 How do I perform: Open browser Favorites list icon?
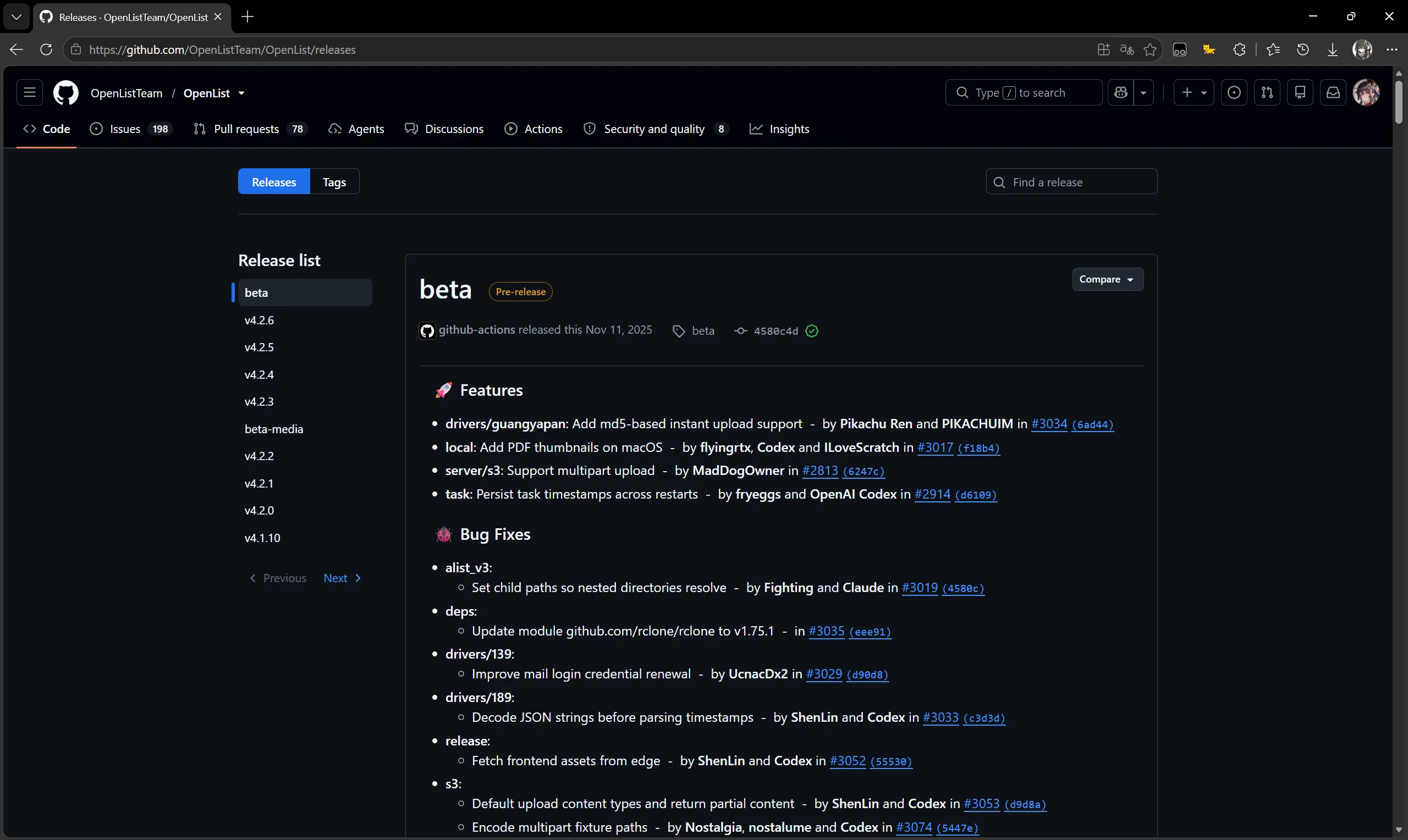pos(1273,50)
